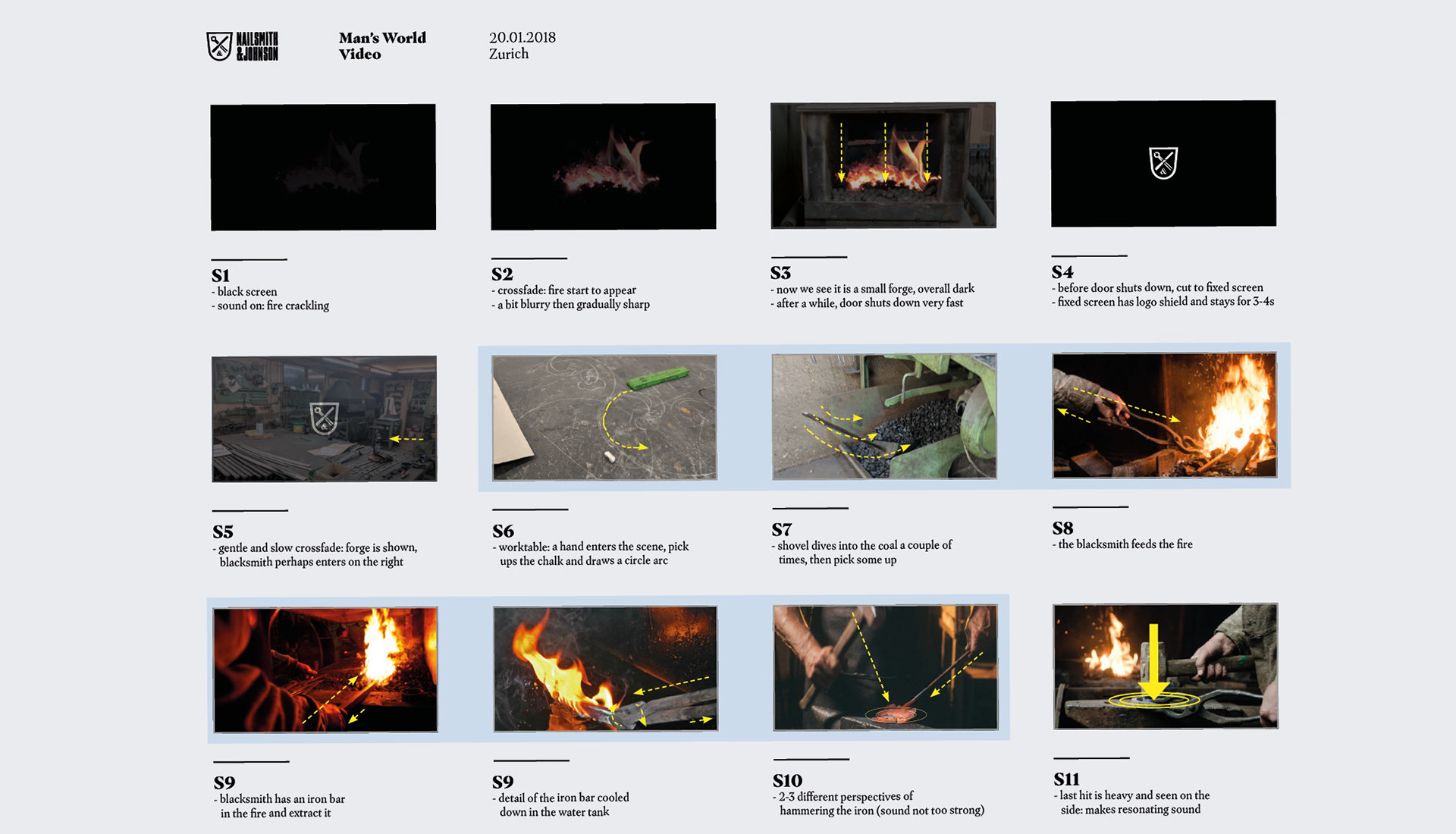1456x834 pixels.
Task: Click the white shield logo in S4 frame
Action: point(1163,163)
